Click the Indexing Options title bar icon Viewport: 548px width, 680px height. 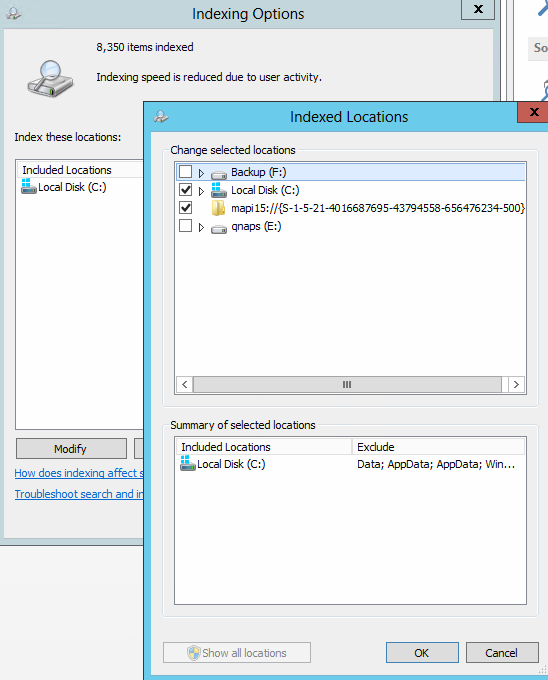point(13,13)
